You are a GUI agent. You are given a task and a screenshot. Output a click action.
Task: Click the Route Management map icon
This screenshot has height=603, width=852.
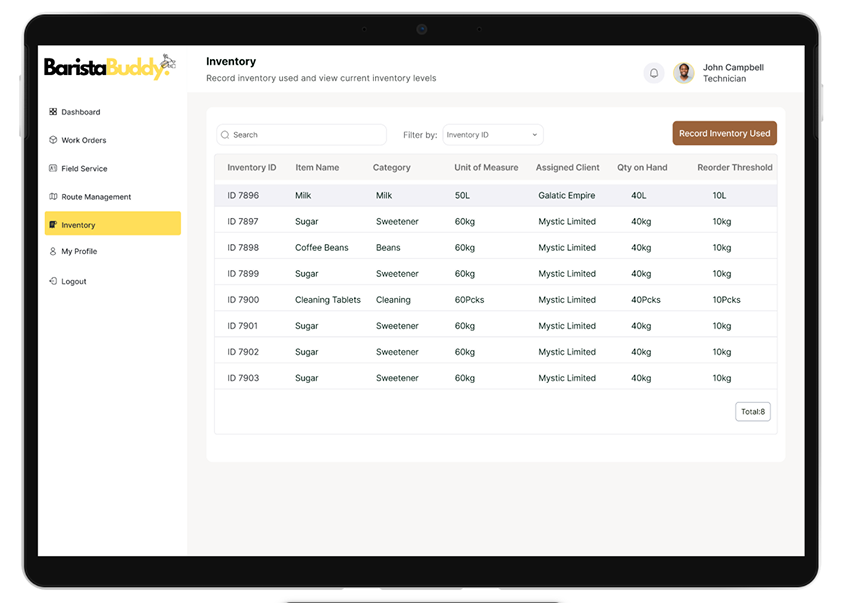point(53,197)
